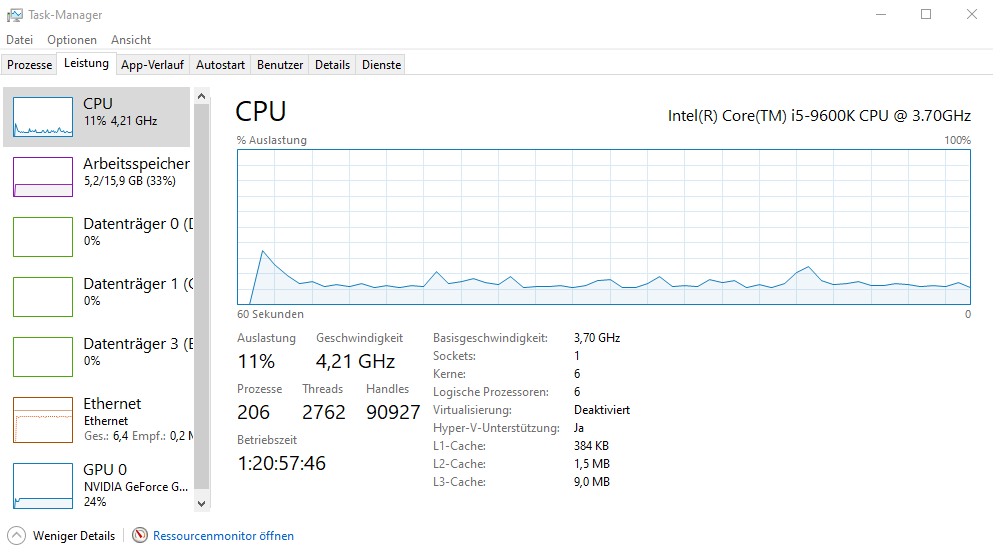Click the Weniger Details button
The image size is (993, 559).
(x=73, y=536)
